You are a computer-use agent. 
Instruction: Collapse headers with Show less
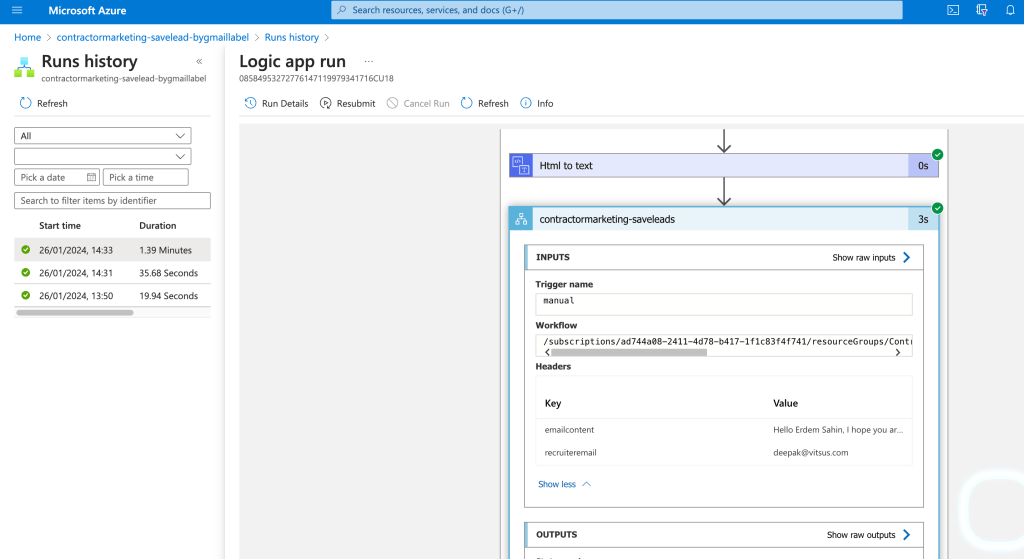564,484
